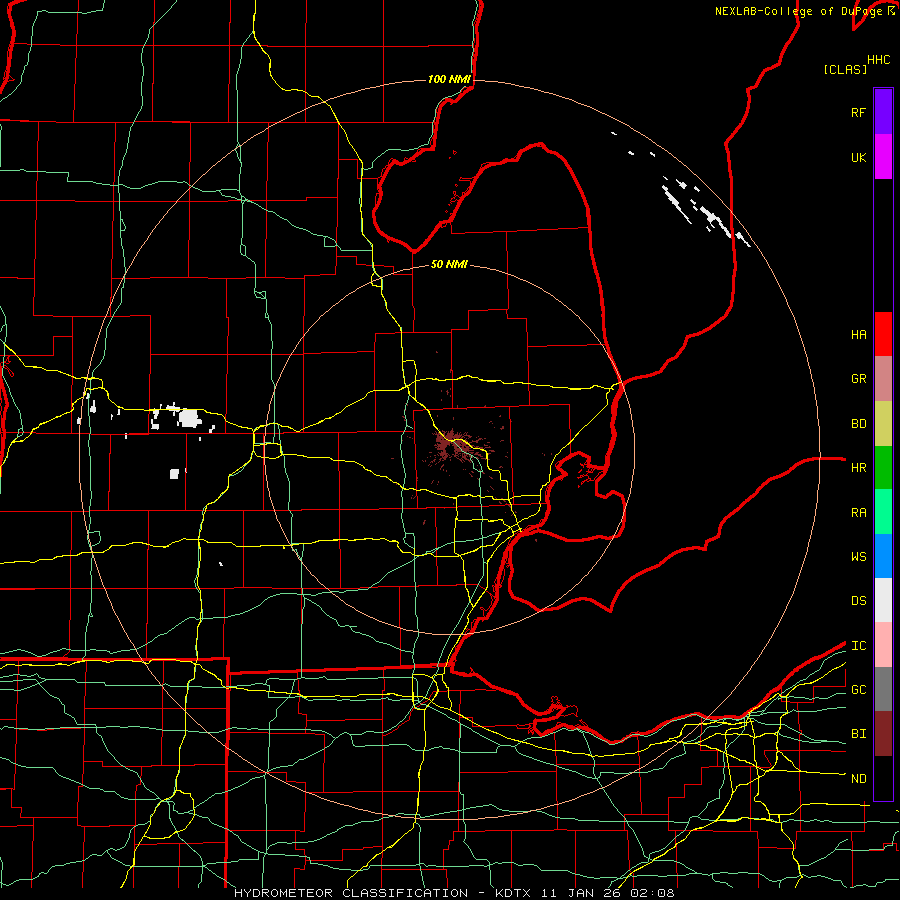Click the "100 NMI" range ring label

pyautogui.click(x=449, y=79)
